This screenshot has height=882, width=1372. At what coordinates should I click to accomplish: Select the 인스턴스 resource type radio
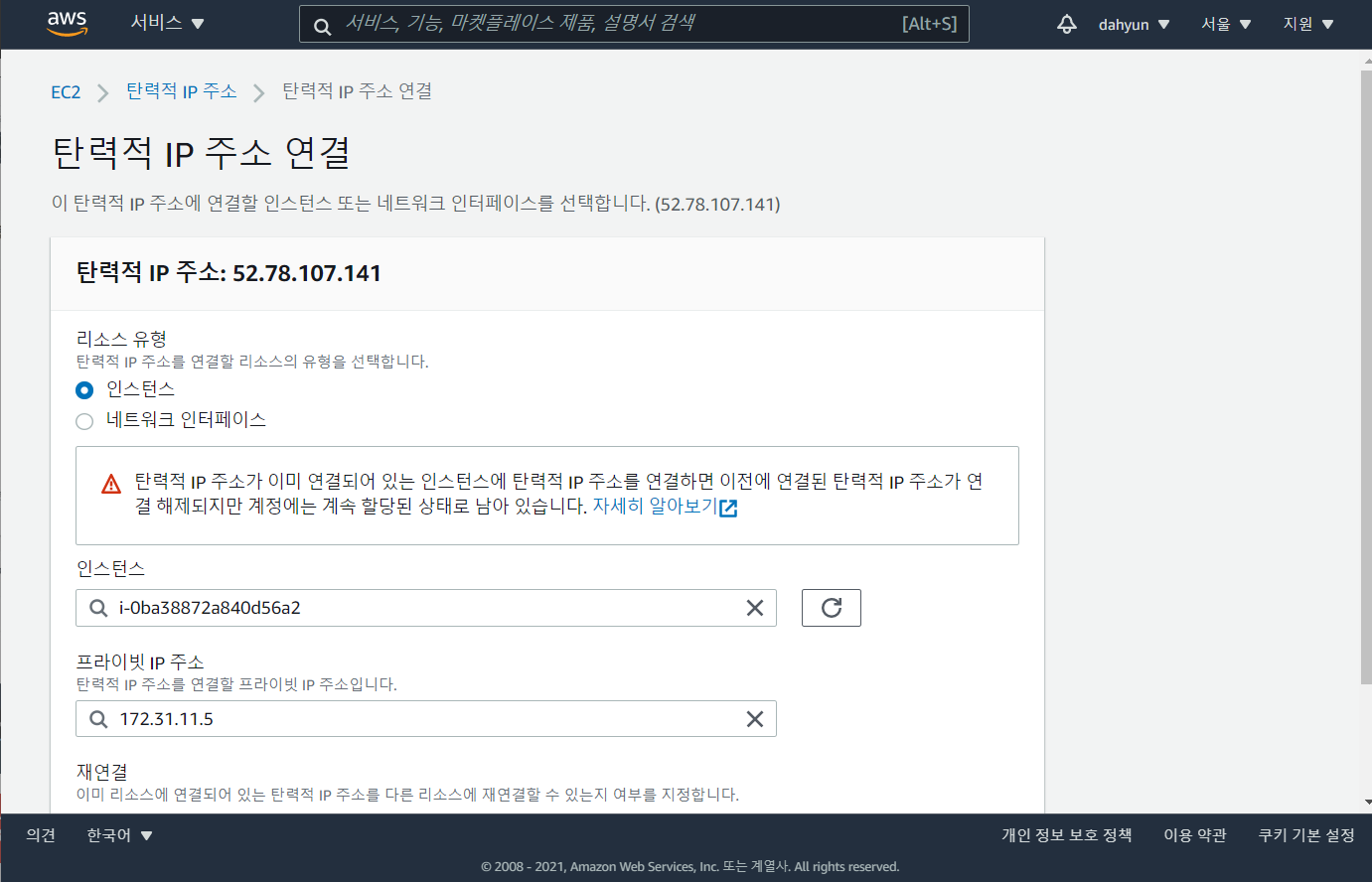coord(84,390)
